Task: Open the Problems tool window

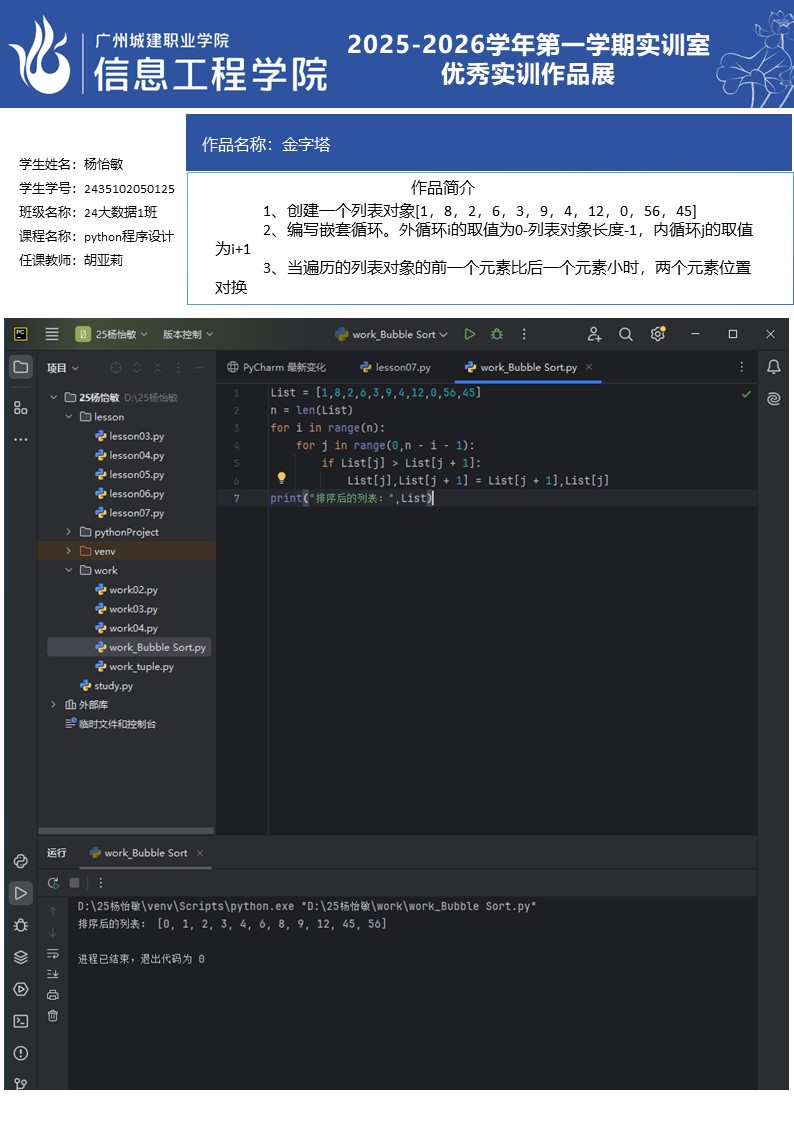Action: click(21, 1053)
